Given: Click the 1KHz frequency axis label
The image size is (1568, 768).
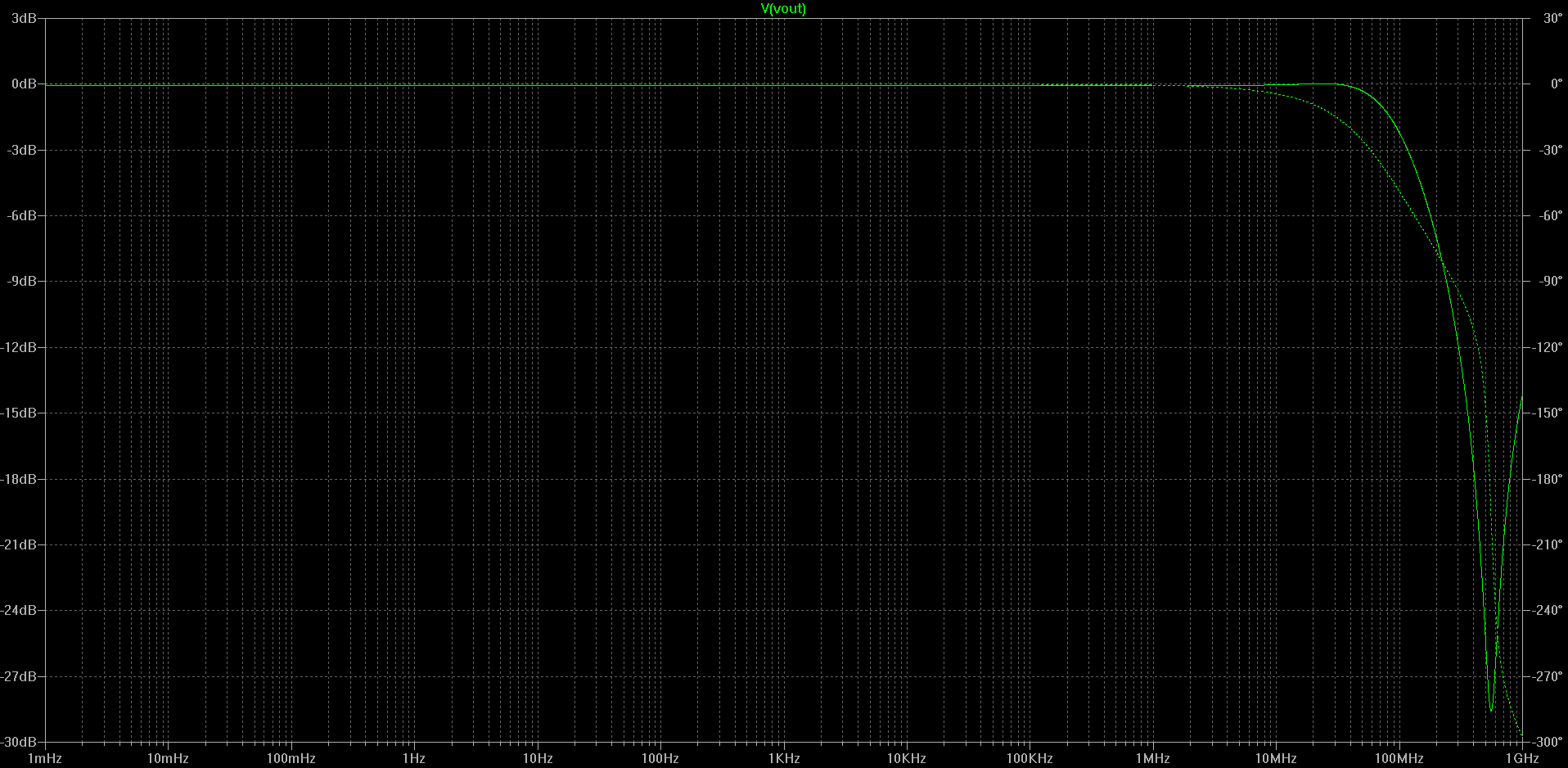Looking at the screenshot, I should coord(783,758).
